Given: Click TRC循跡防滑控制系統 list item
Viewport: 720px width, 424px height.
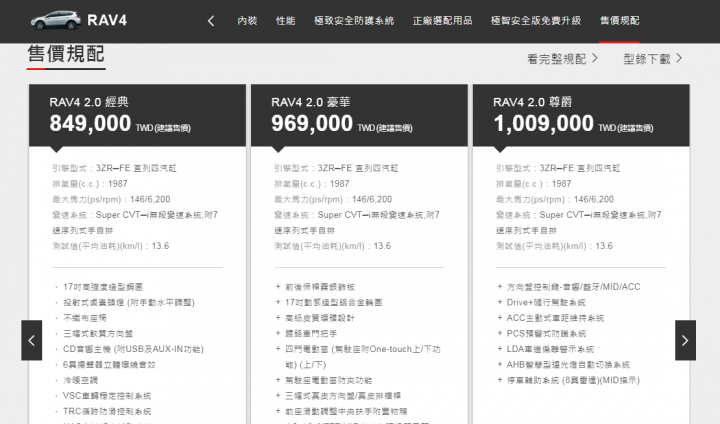Looking at the screenshot, I should (107, 412).
